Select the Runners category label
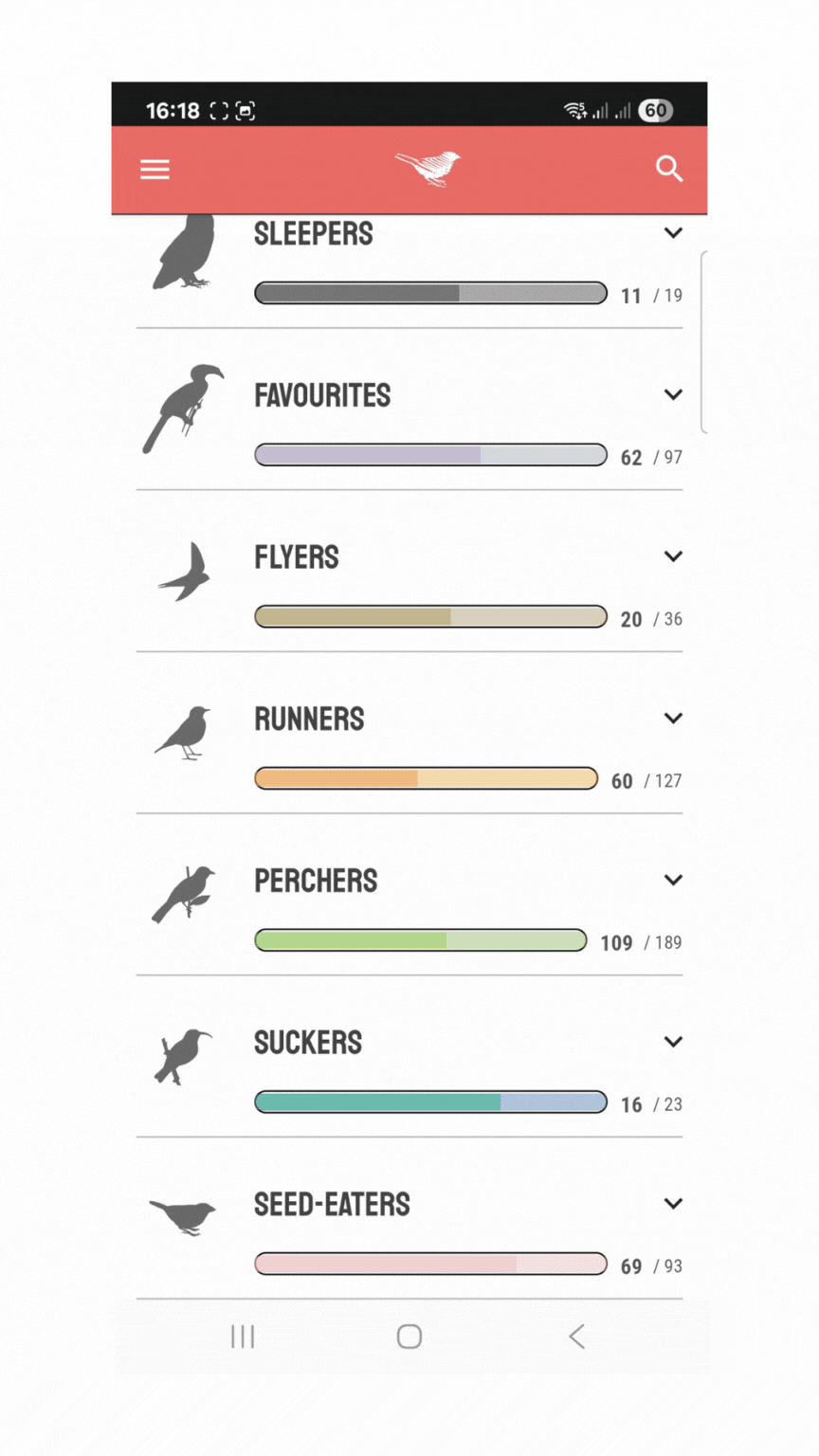 [308, 719]
